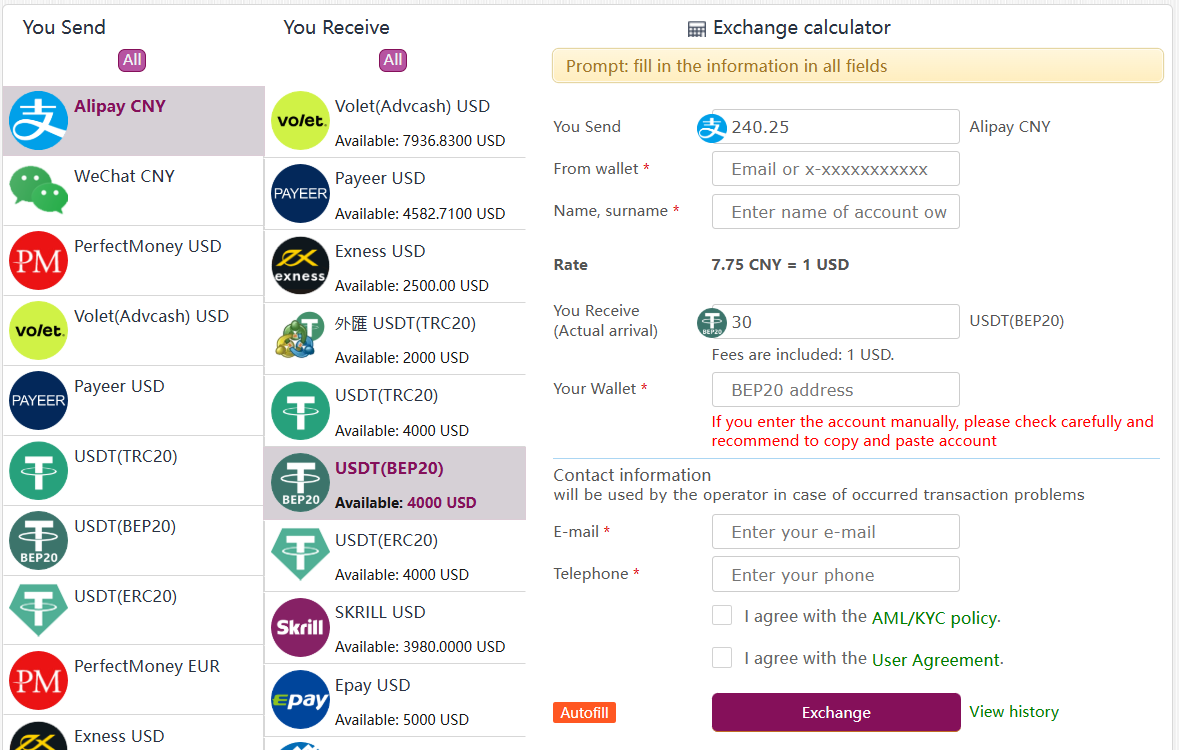This screenshot has height=750, width=1179.
Task: Click the orange Autofill button
Action: 584,712
